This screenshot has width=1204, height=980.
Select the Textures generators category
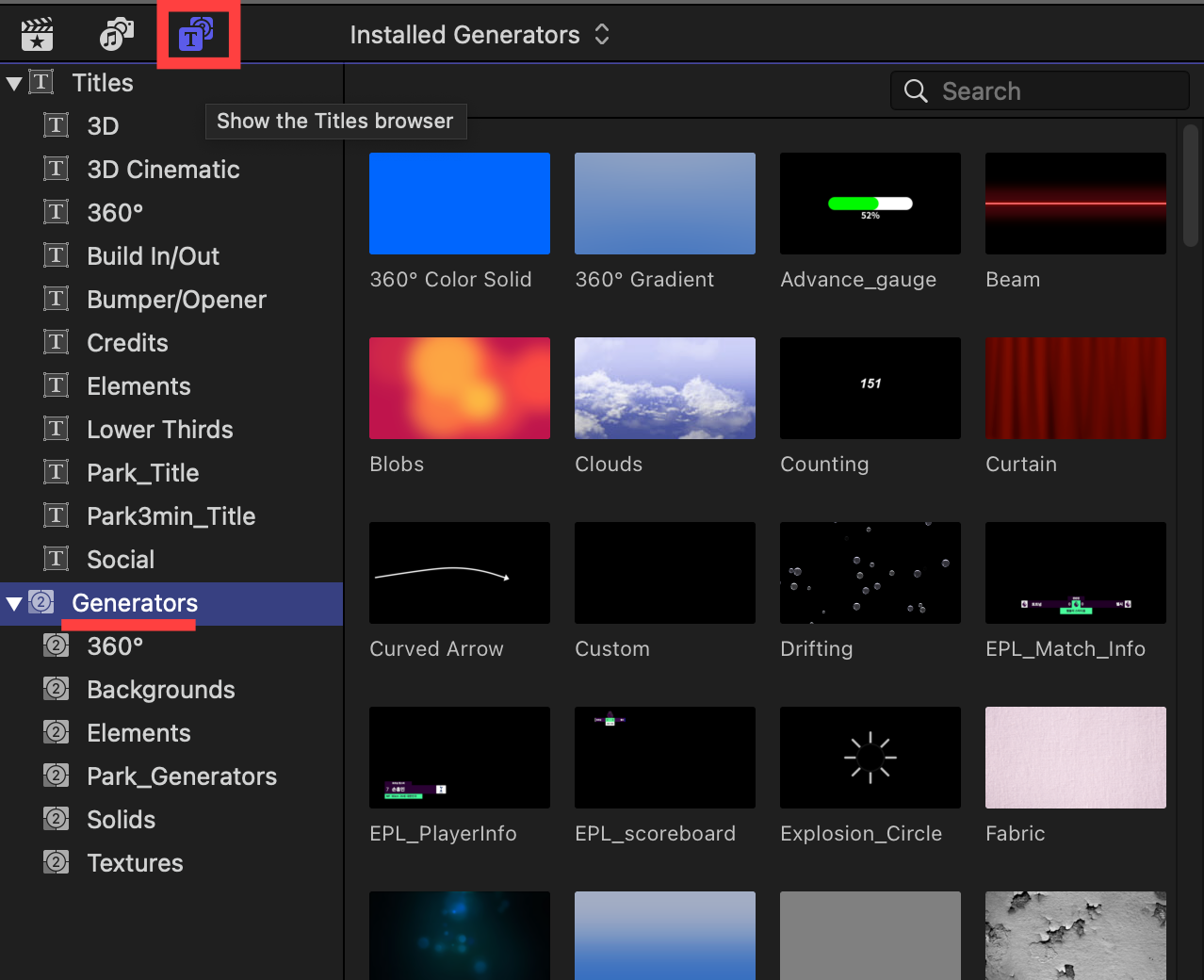coord(171,862)
